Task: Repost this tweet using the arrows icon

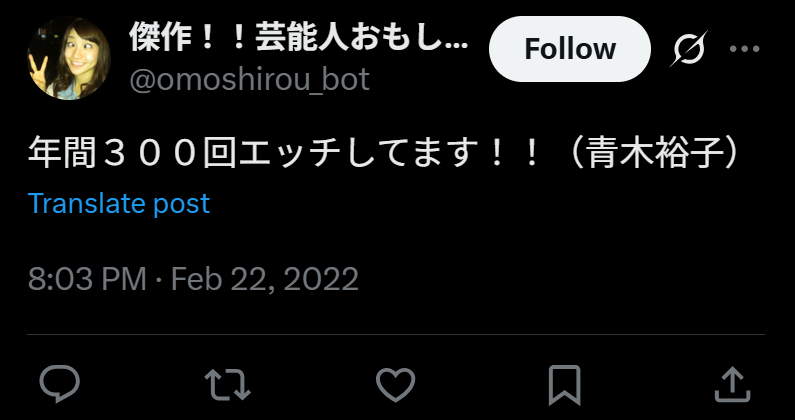Action: (x=227, y=384)
